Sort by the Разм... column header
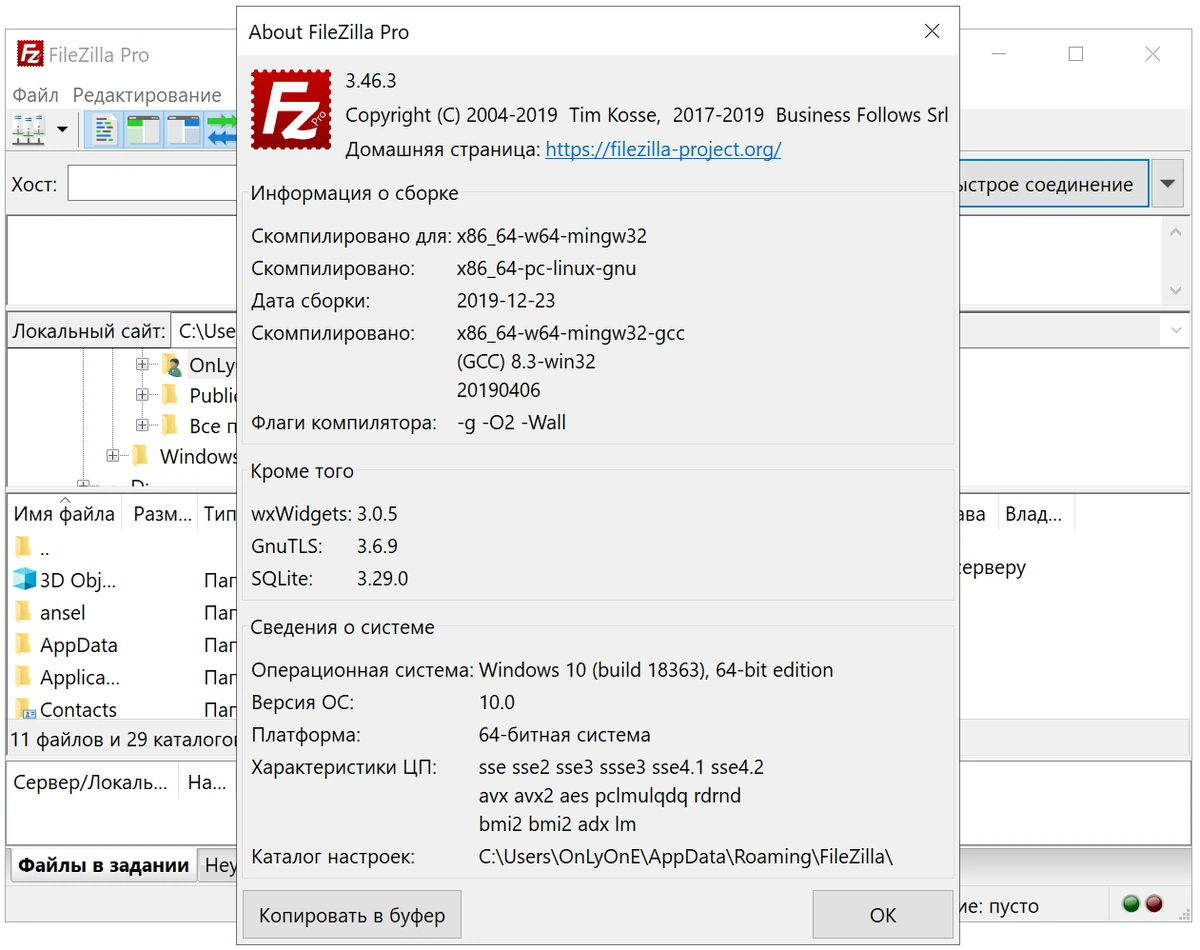 pos(161,514)
